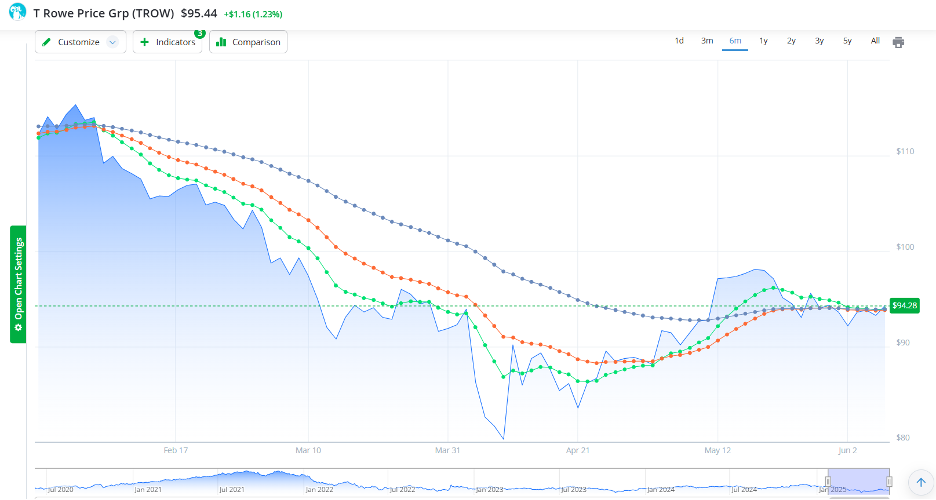Viewport: 936px width, 500px height.
Task: Select the 3y time range
Action: 819,41
